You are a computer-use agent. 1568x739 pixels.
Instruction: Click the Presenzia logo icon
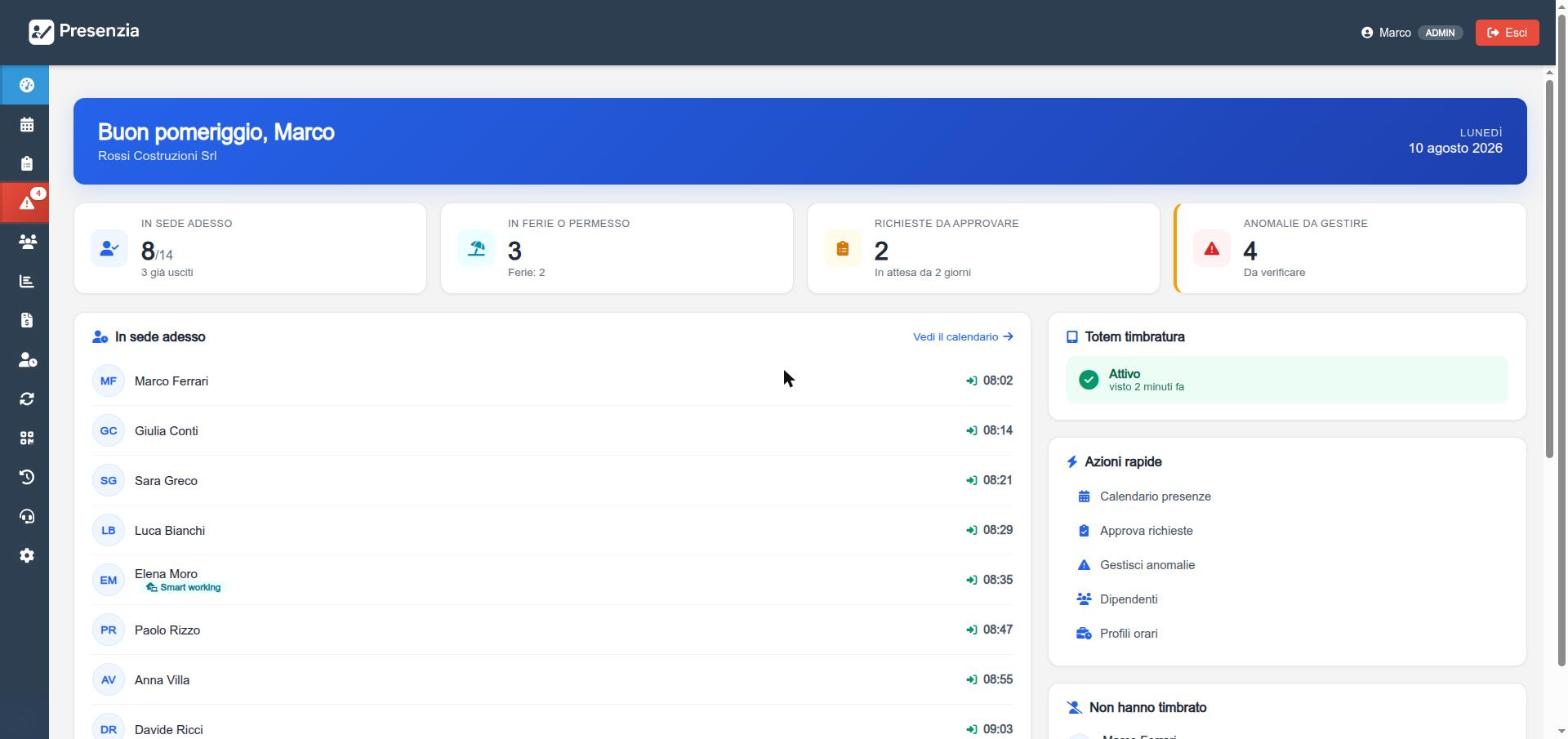point(41,32)
